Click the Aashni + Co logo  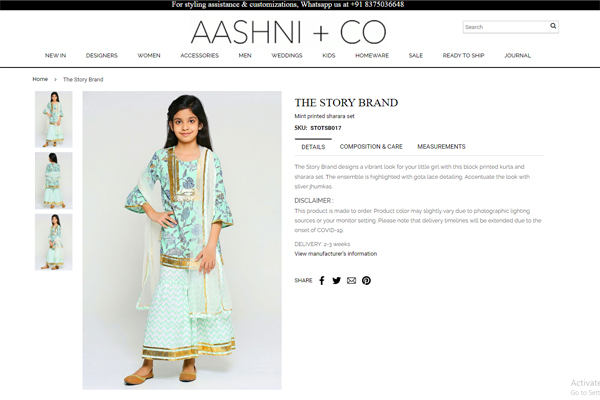(288, 32)
